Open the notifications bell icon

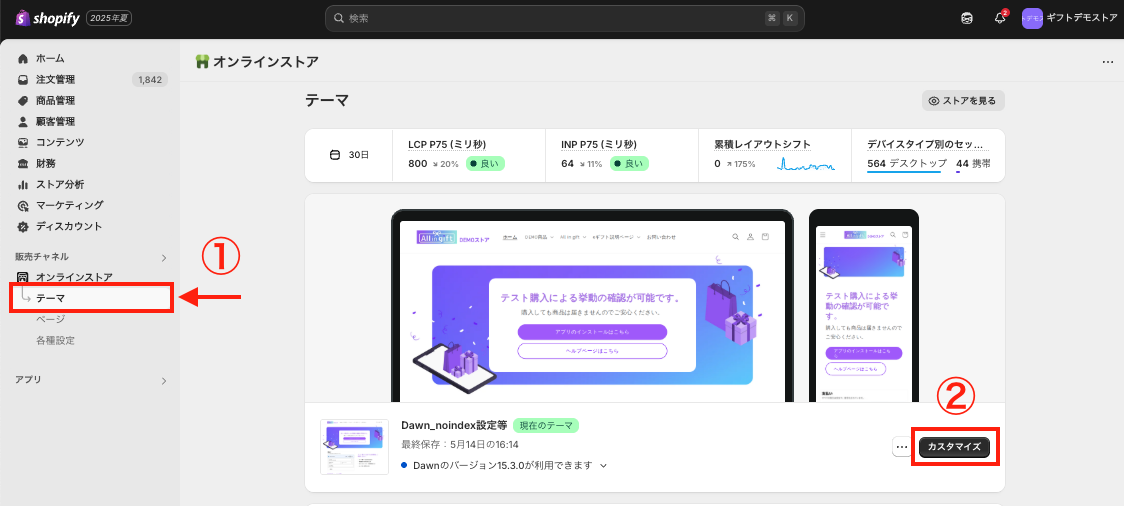(x=1000, y=18)
